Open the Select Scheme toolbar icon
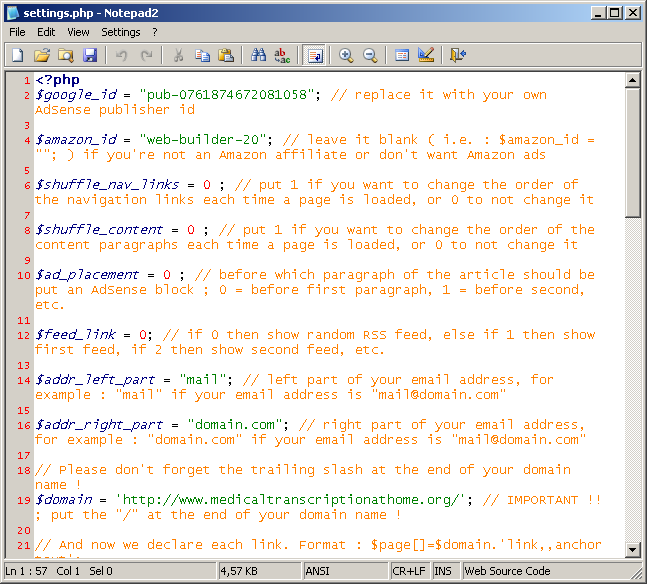 point(402,55)
